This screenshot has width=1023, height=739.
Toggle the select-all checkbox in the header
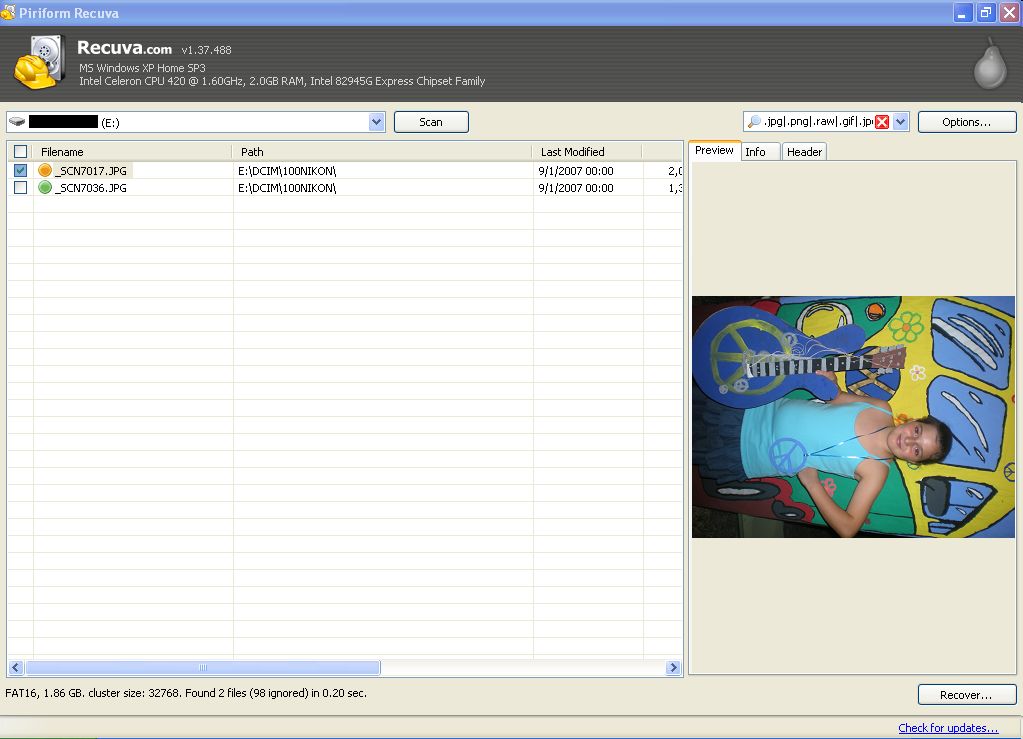pyautogui.click(x=20, y=151)
